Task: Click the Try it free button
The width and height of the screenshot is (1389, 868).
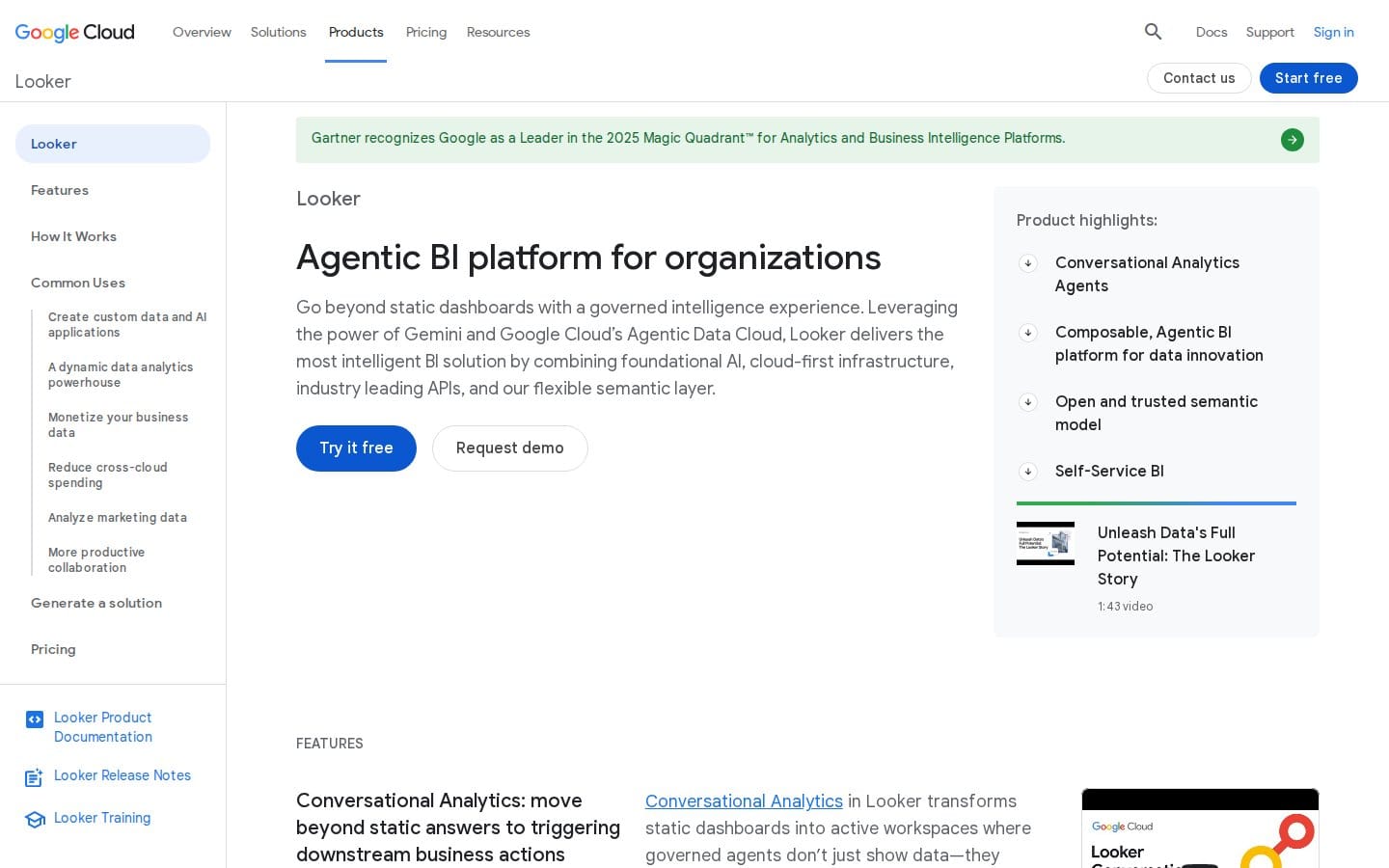Action: coord(356,448)
